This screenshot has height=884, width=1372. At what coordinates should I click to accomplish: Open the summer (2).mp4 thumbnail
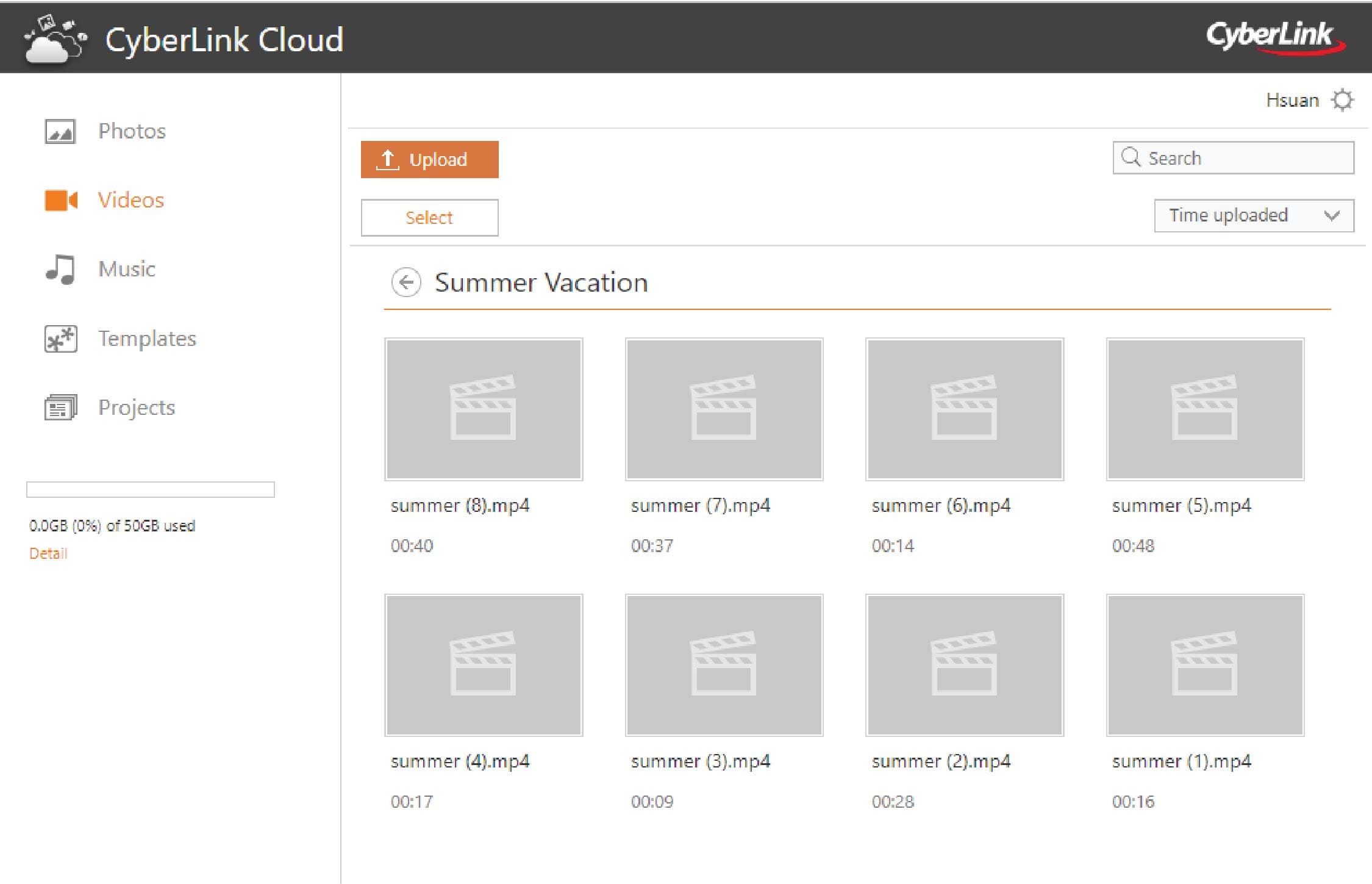965,665
